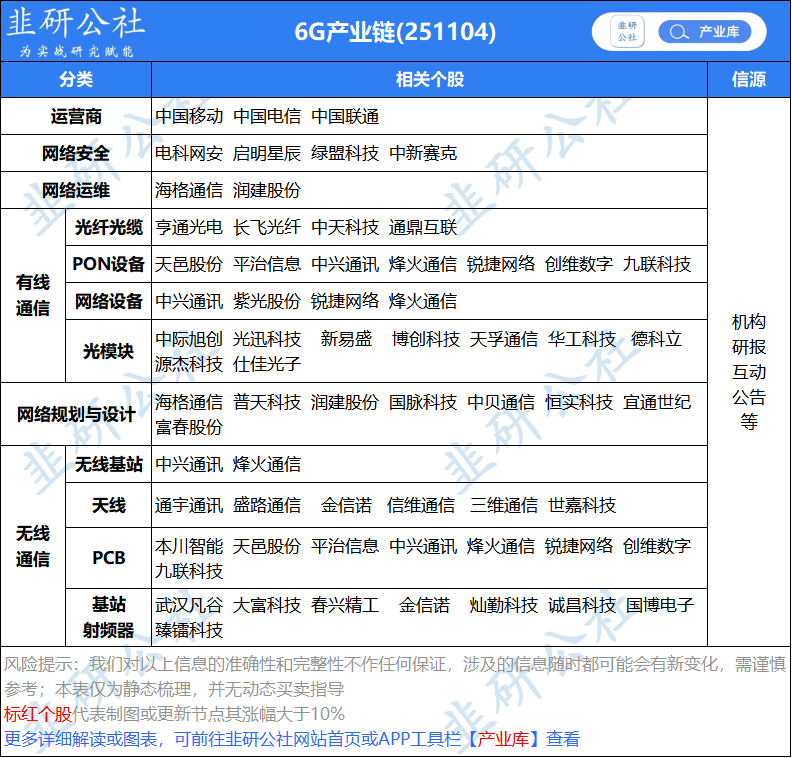Select the 运营商 category row
This screenshot has height=758, width=792.
[76, 116]
